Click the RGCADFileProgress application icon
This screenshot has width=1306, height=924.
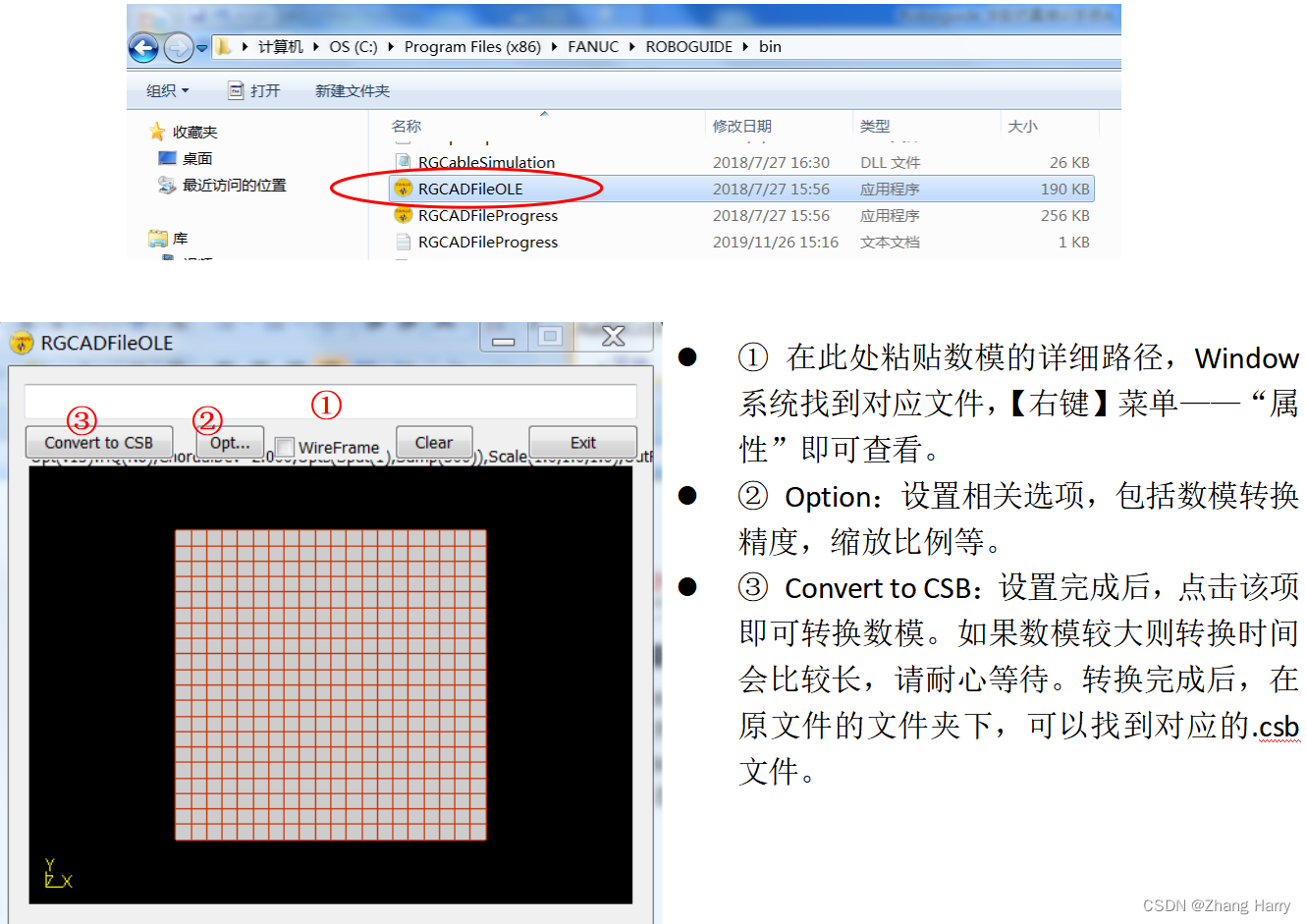[x=403, y=215]
